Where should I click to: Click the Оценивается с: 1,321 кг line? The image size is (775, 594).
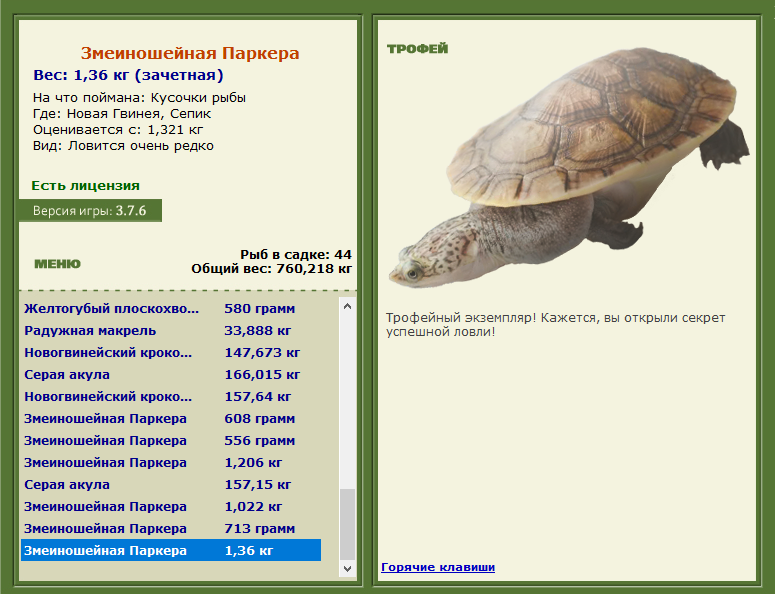pos(118,130)
